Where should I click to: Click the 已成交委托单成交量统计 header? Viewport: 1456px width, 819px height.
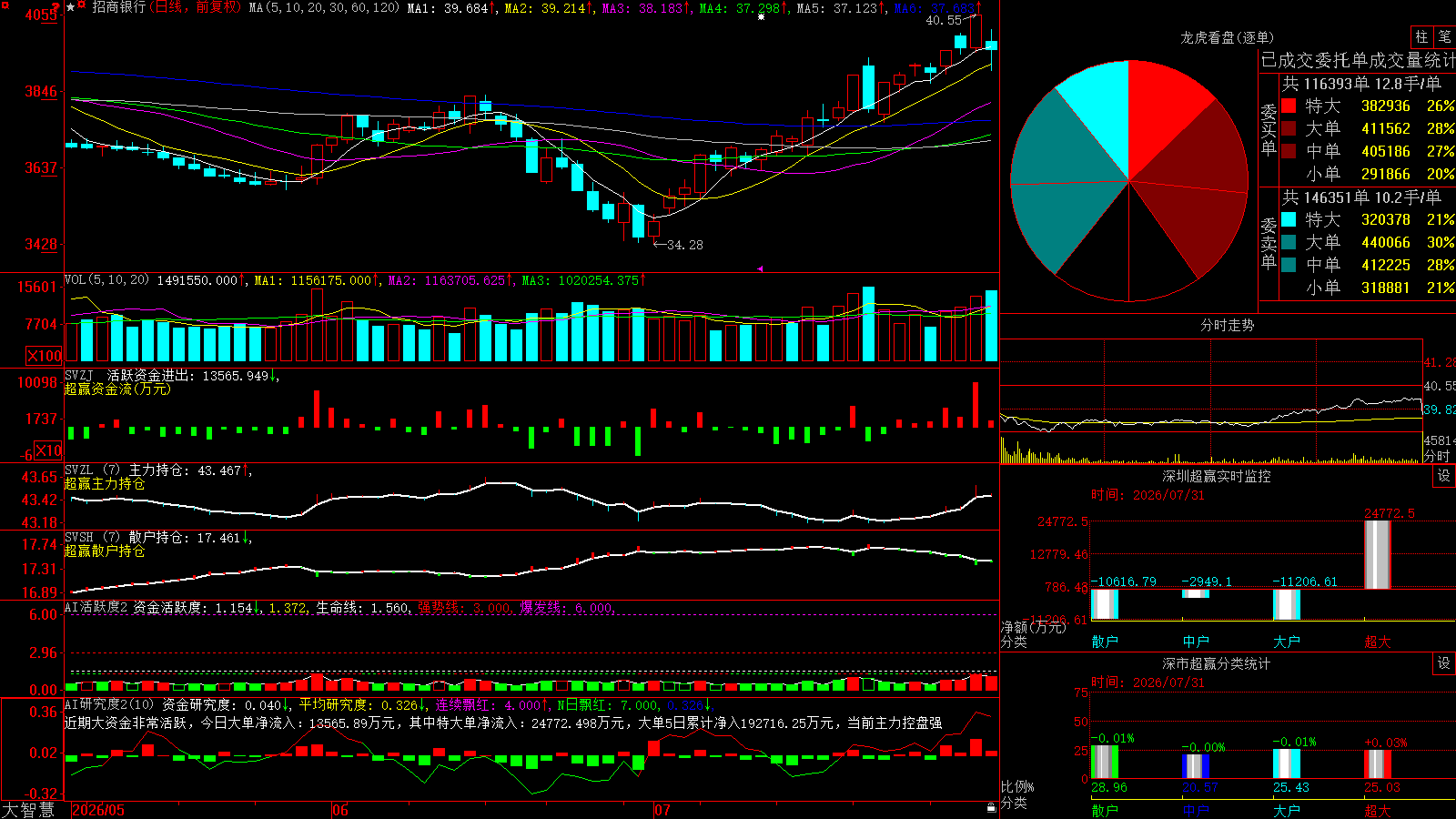click(1358, 60)
